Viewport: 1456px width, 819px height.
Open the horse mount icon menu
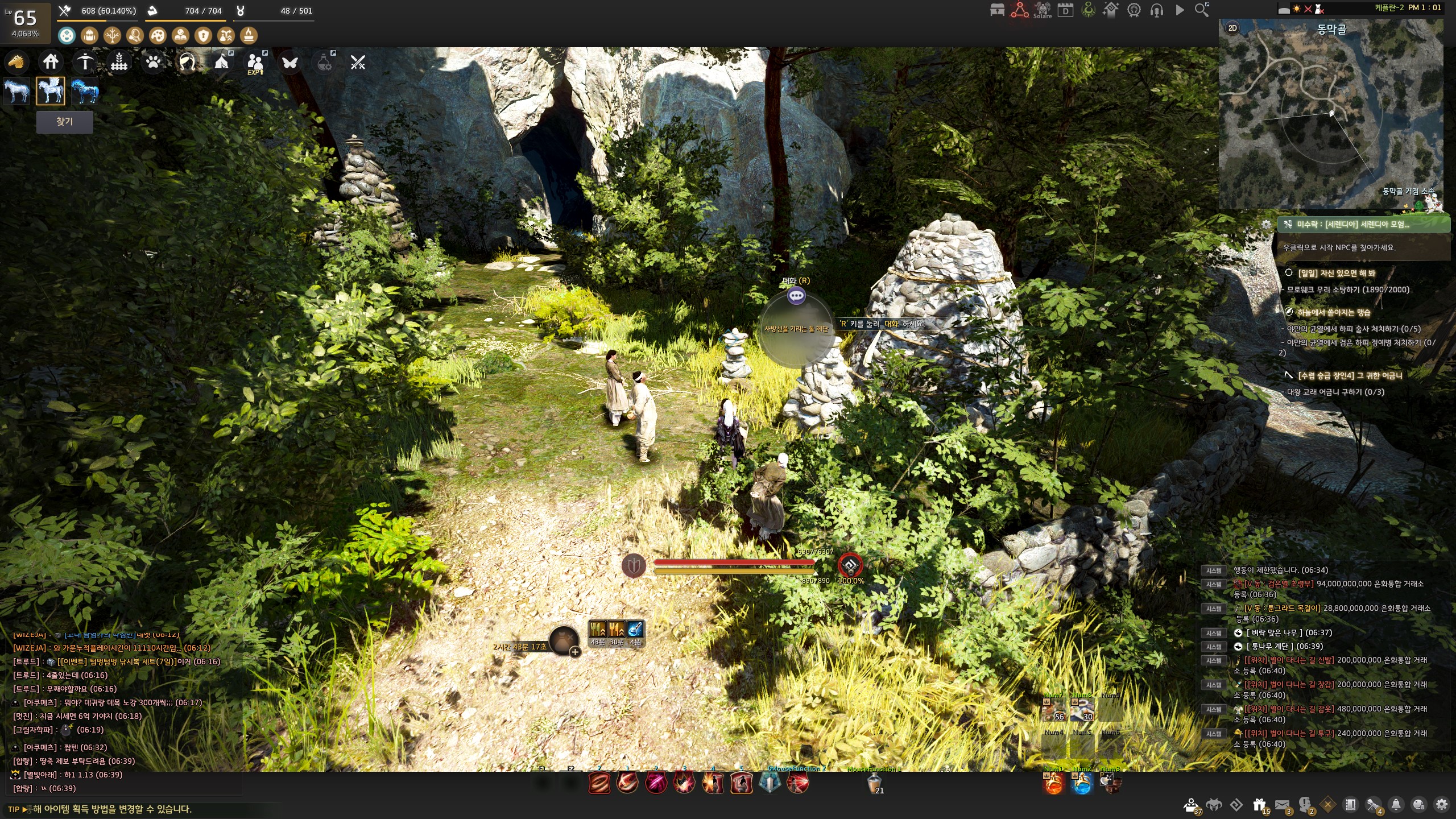click(16, 61)
